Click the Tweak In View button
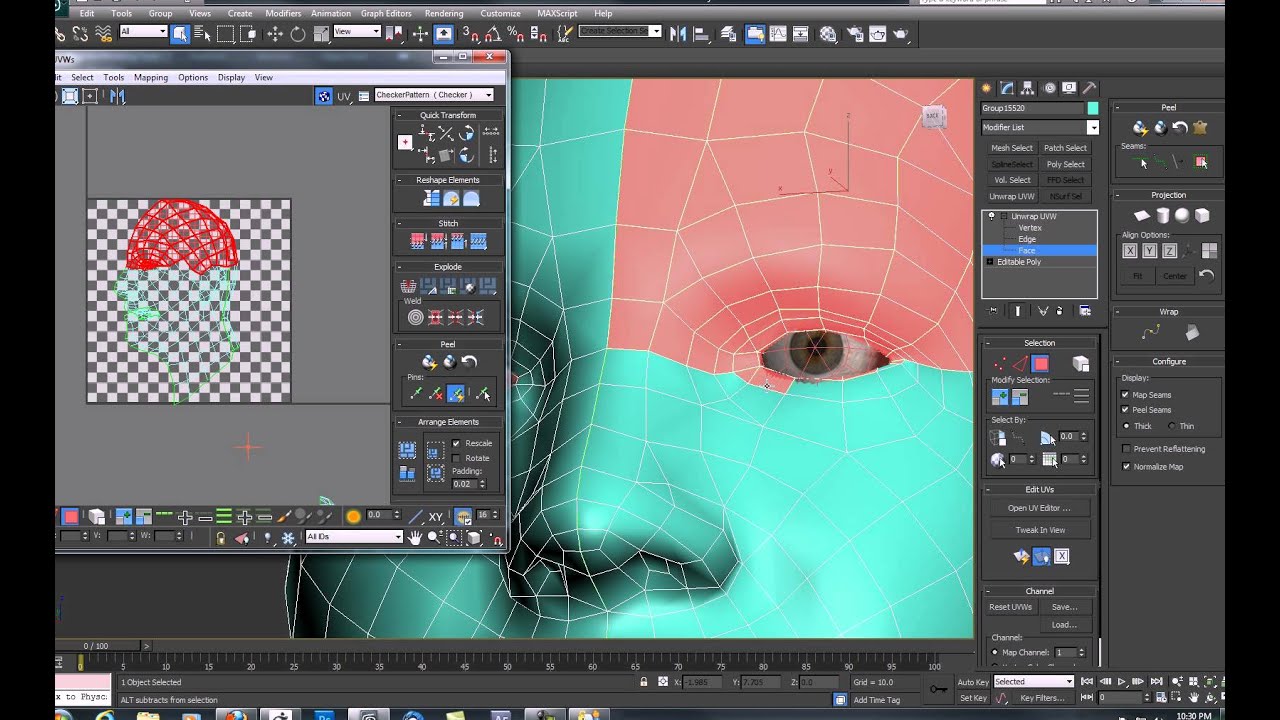 click(x=1039, y=530)
